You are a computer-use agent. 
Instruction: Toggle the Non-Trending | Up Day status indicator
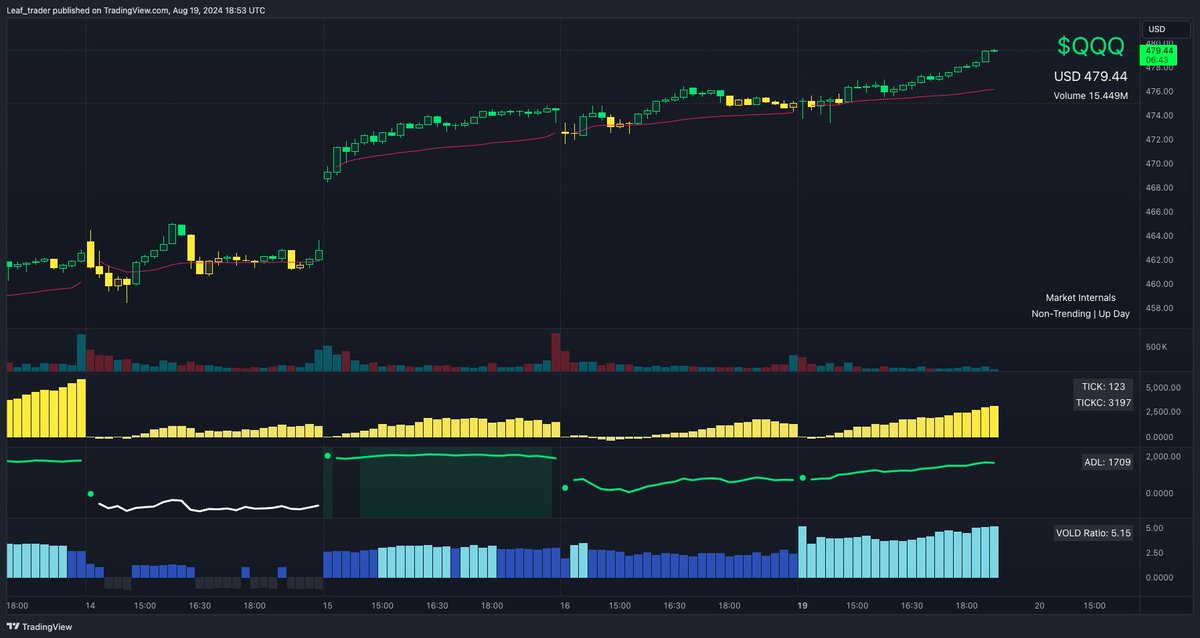pyautogui.click(x=1078, y=313)
